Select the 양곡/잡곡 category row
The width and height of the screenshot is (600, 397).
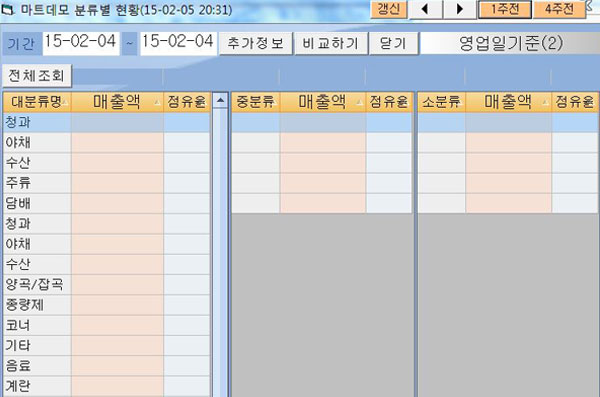tap(106, 284)
